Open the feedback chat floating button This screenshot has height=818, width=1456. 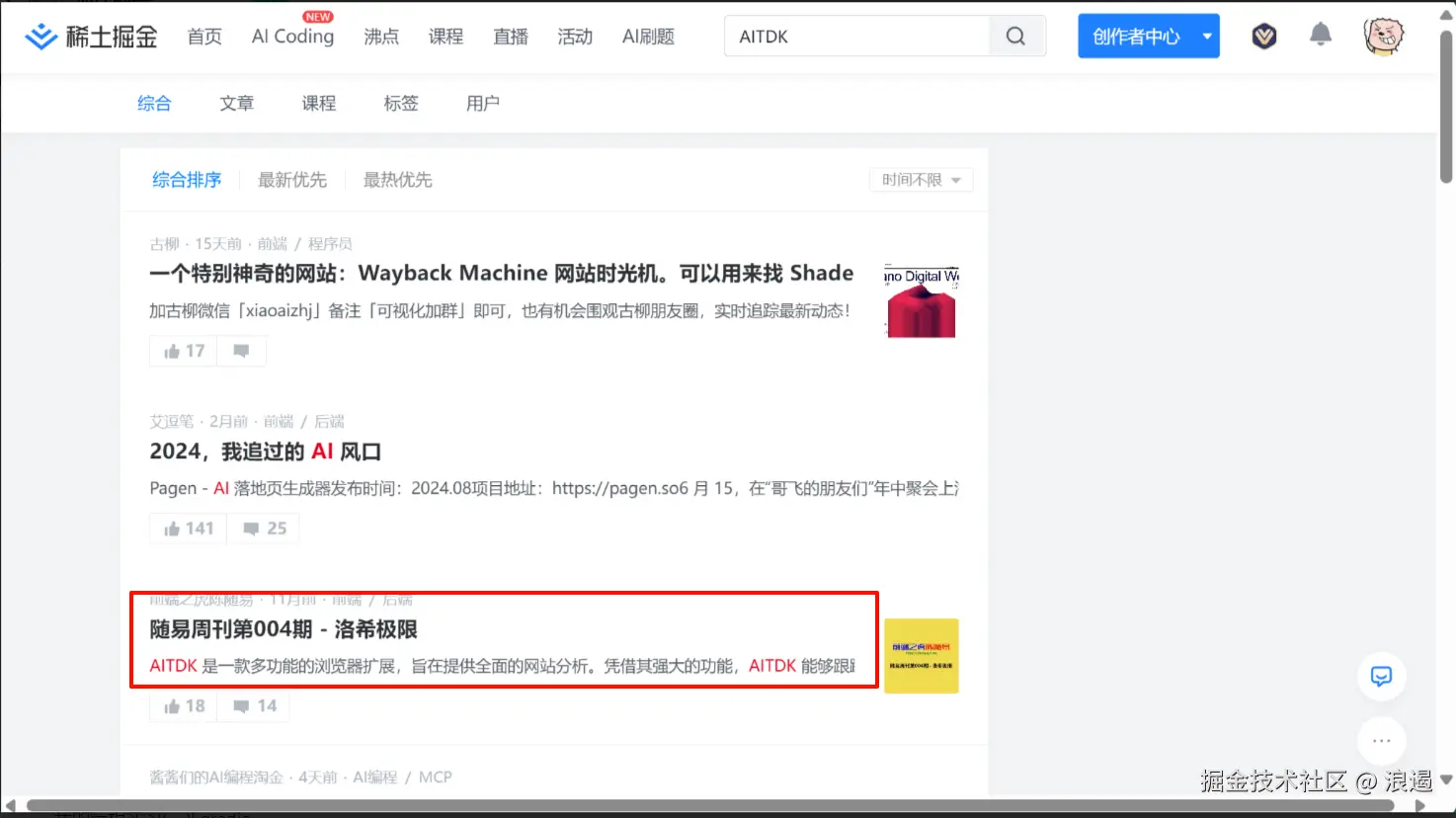click(x=1381, y=676)
